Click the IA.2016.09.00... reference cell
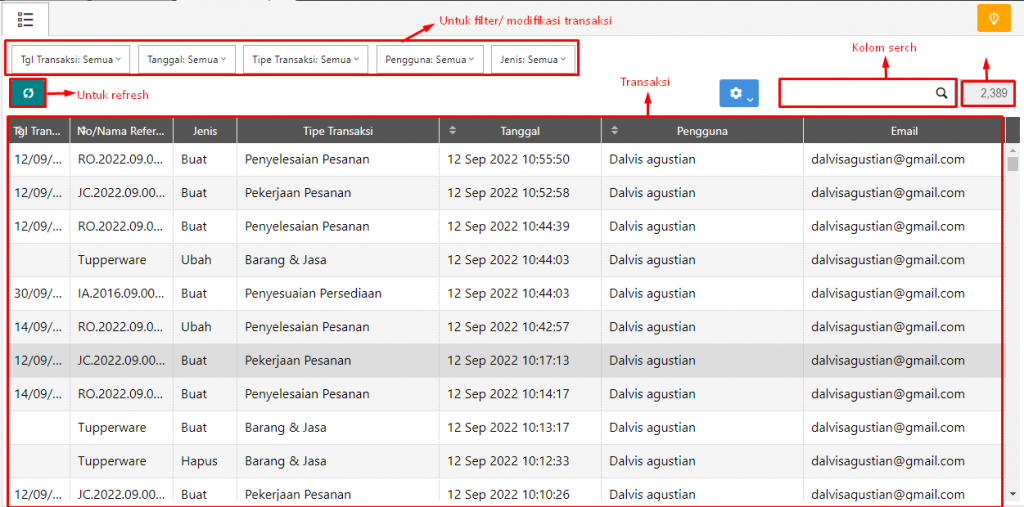This screenshot has height=507, width=1024. 121,293
